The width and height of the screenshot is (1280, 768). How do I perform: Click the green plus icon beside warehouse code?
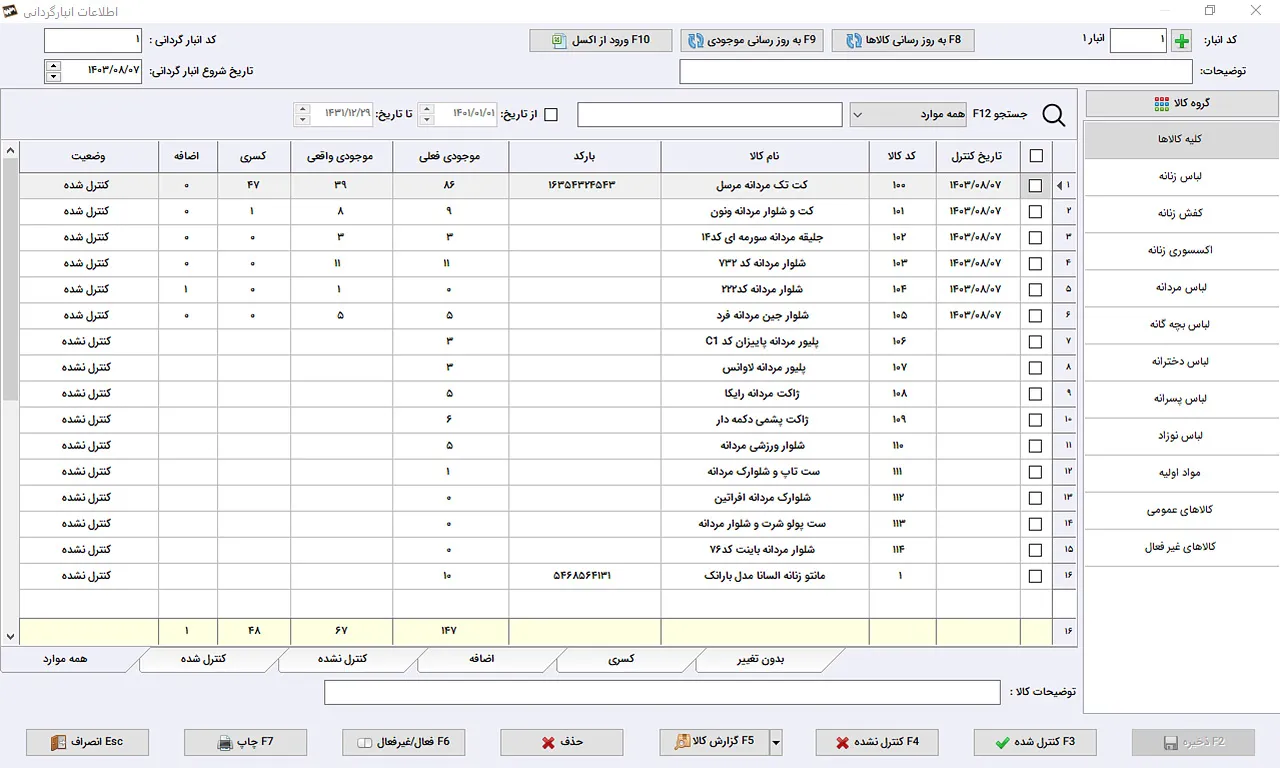1182,41
